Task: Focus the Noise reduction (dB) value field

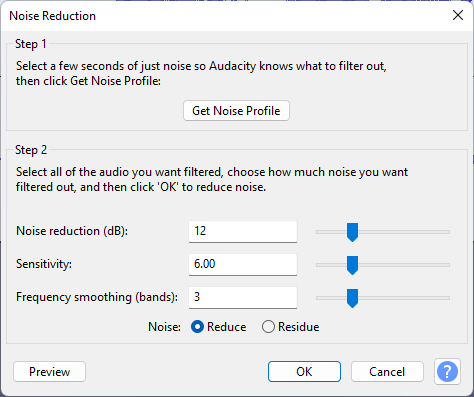Action: (243, 231)
